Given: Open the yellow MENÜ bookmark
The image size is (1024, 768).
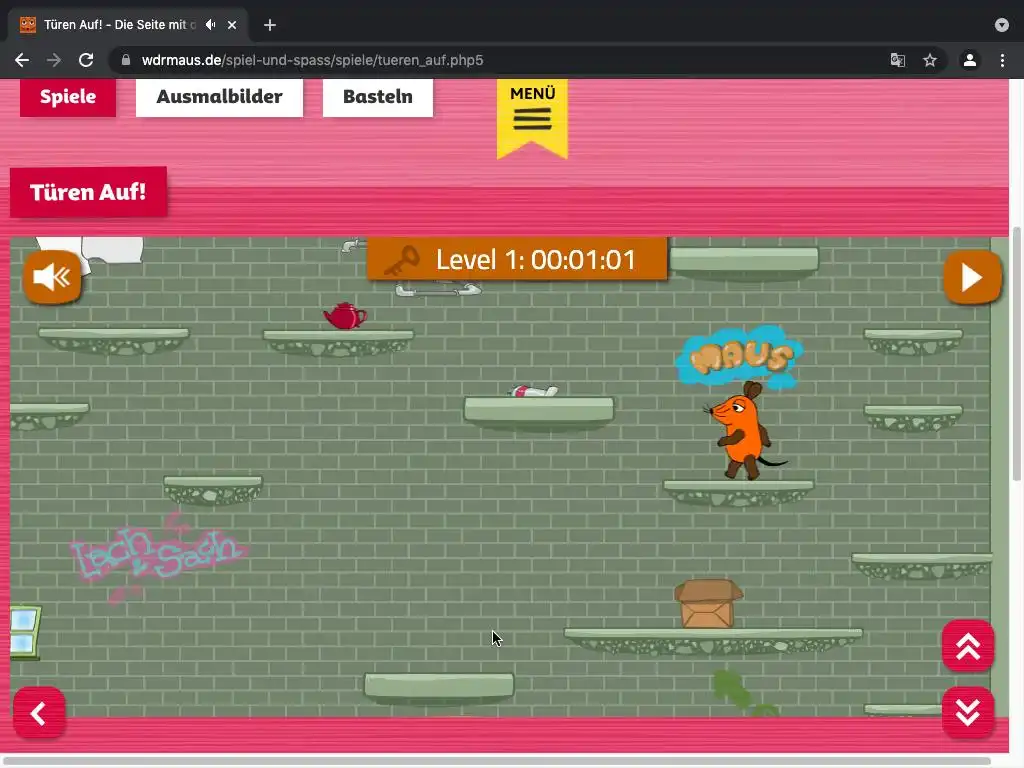Looking at the screenshot, I should click(x=532, y=118).
